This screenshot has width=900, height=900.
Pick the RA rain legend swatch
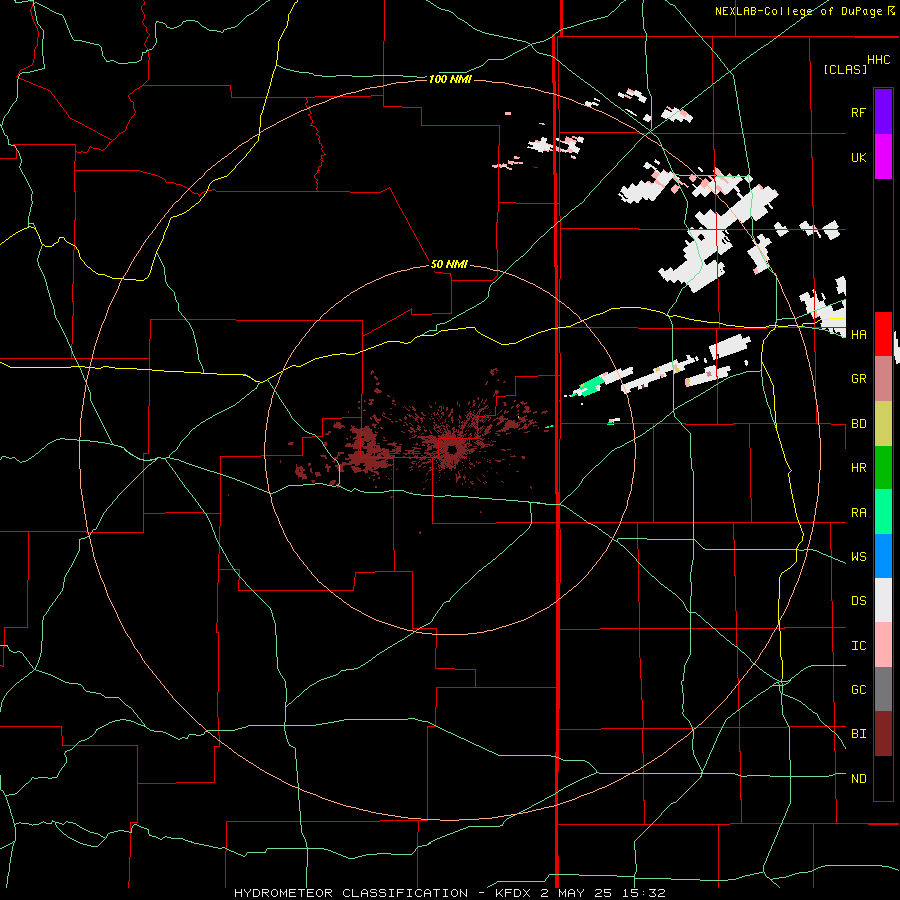coord(883,512)
